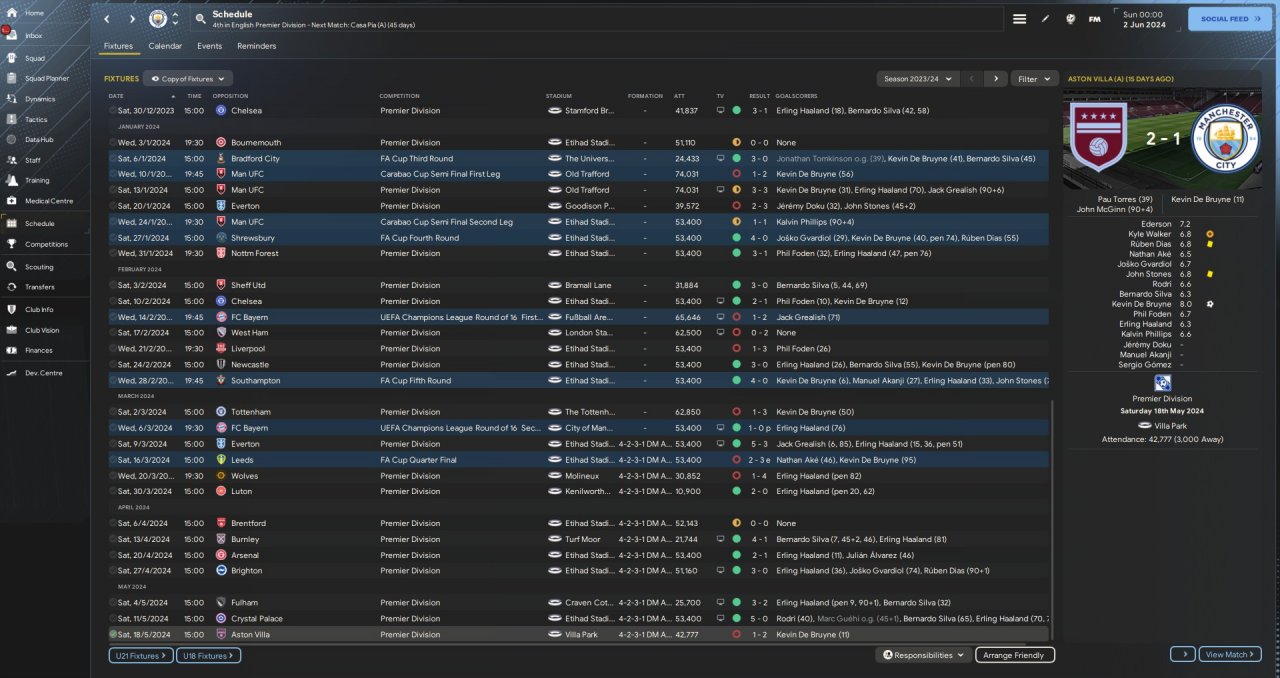Image resolution: width=1280 pixels, height=678 pixels.
Task: Go to the Squad screen
Action: pyautogui.click(x=44, y=58)
